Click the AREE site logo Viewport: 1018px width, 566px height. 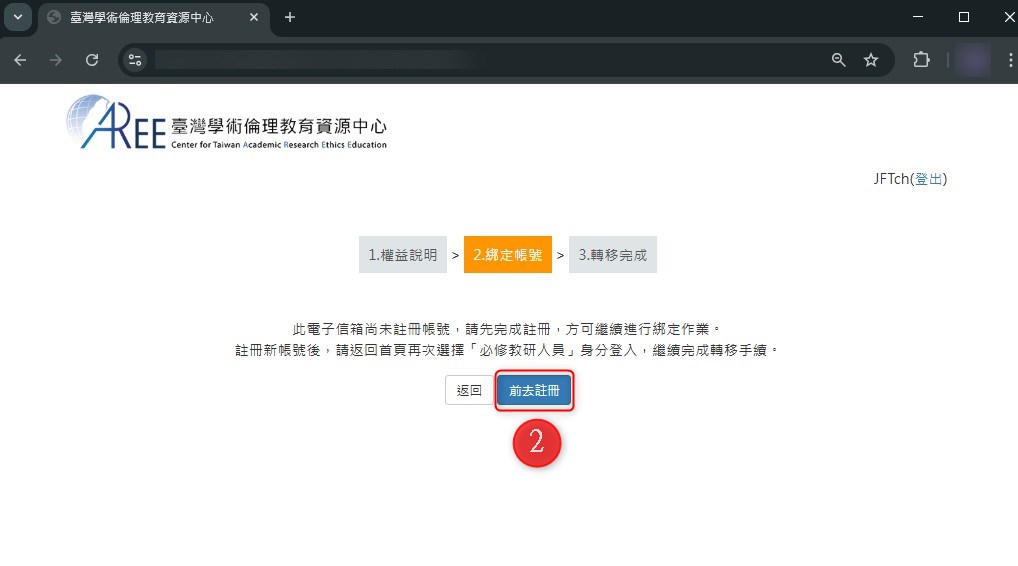pos(227,122)
